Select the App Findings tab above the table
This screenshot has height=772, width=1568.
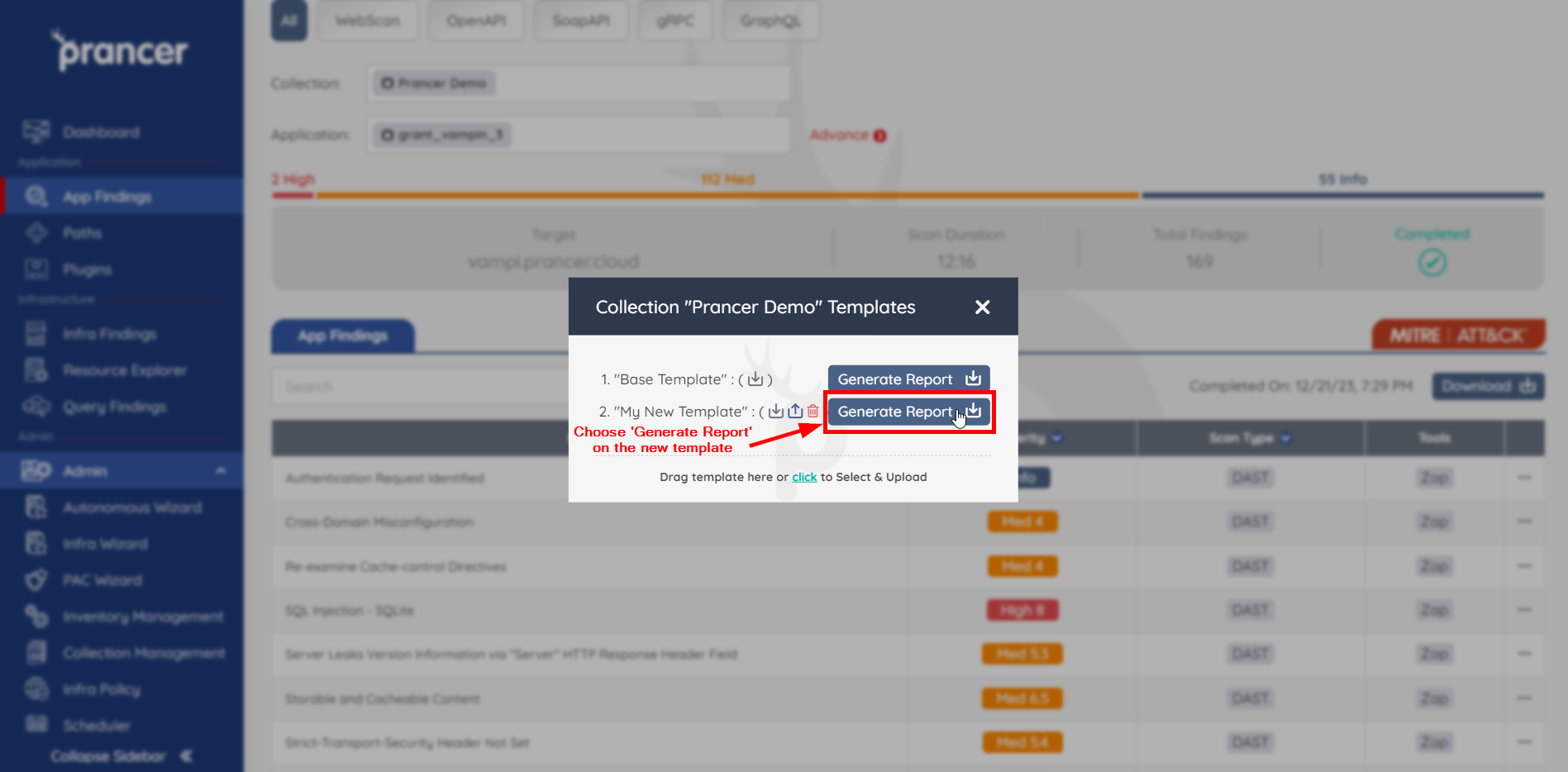click(343, 336)
